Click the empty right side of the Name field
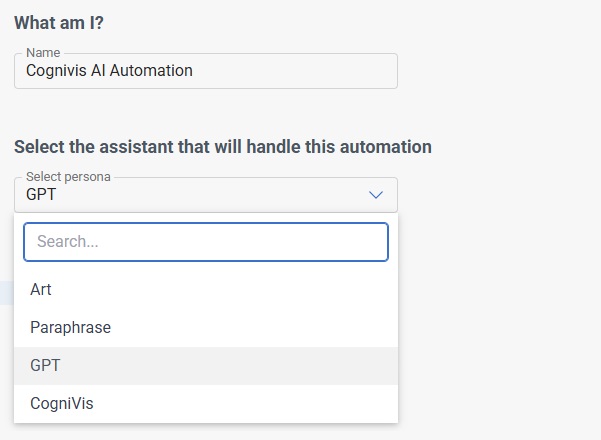Viewport: 601px width, 440px height. [320, 71]
